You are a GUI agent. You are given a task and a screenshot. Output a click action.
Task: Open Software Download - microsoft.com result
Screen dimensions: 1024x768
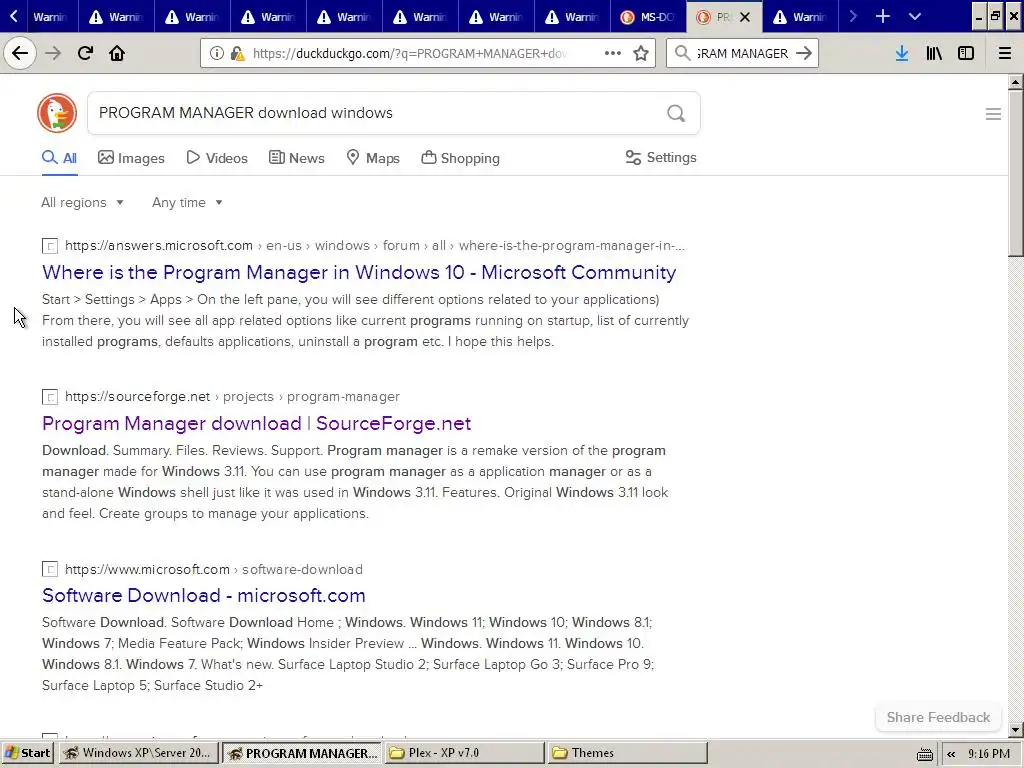point(203,596)
